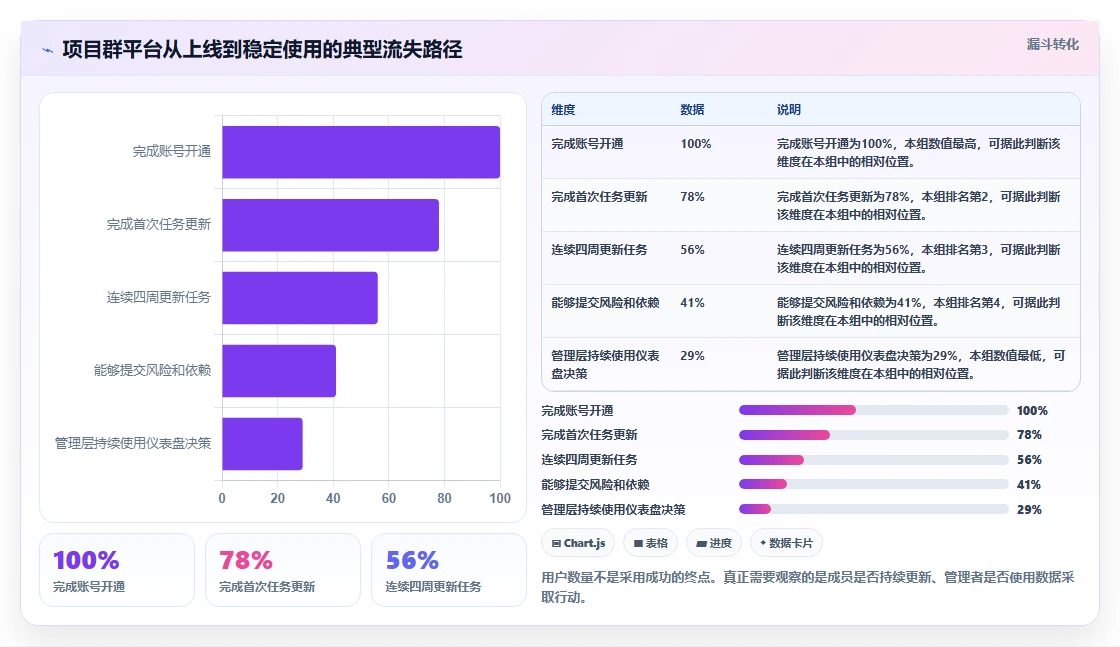Click the 连续四周更新任务 bar in the chart

coord(300,298)
